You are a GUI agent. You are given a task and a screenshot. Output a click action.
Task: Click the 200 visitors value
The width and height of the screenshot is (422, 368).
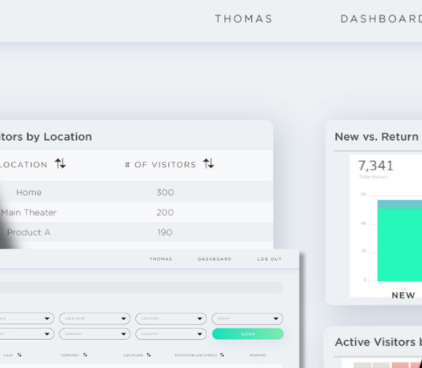(x=165, y=212)
